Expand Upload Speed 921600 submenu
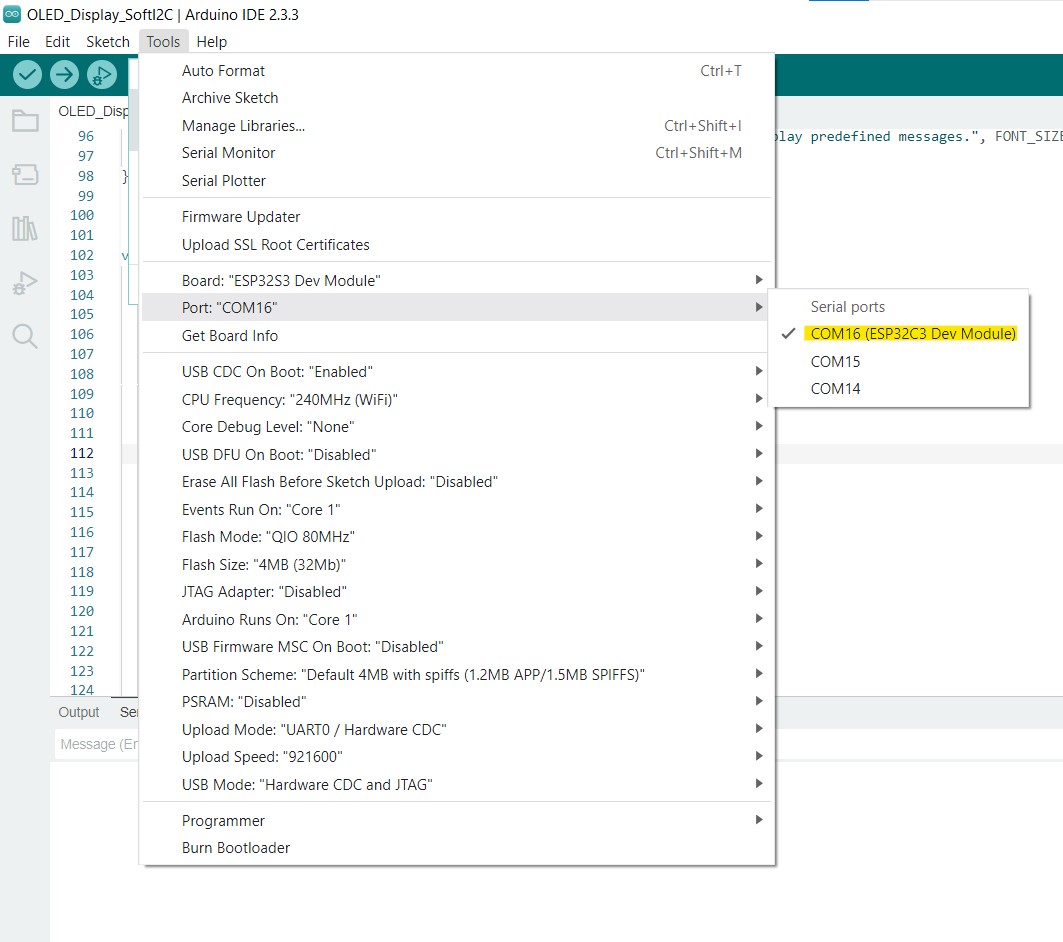The width and height of the screenshot is (1063, 942). (x=457, y=756)
